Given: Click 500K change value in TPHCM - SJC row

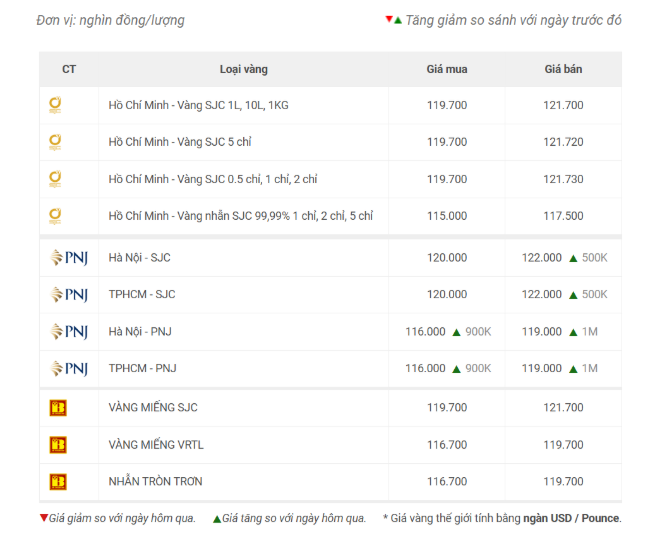Looking at the screenshot, I should click(x=595, y=294).
